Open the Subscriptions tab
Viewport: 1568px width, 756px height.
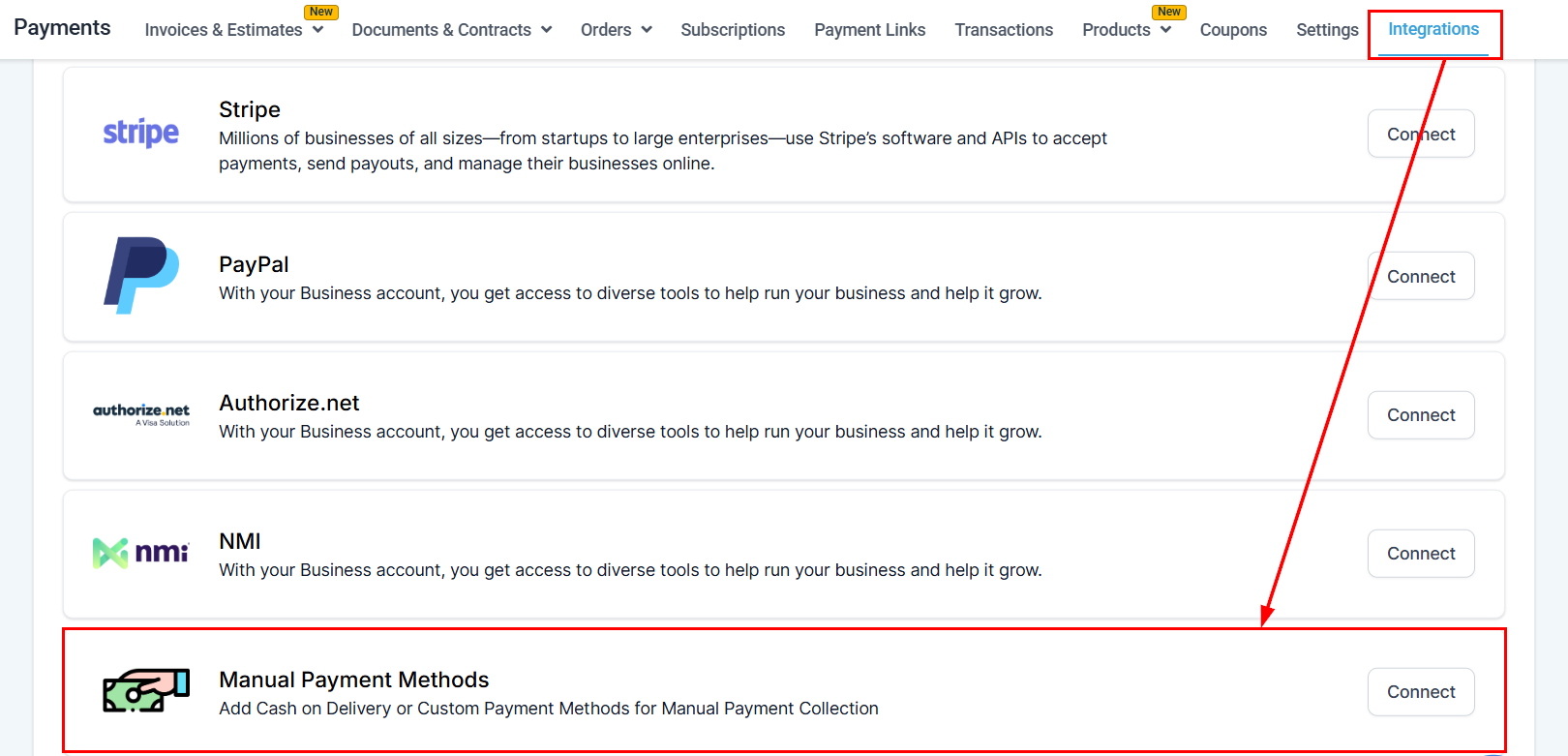pyautogui.click(x=733, y=30)
